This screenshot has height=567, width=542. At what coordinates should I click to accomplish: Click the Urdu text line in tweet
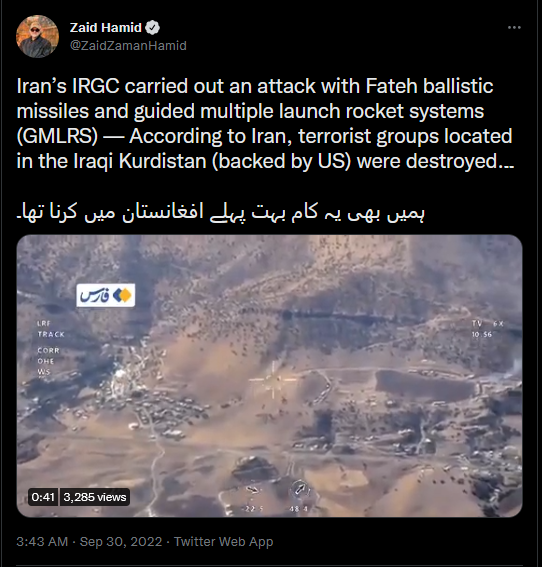[x=220, y=212]
